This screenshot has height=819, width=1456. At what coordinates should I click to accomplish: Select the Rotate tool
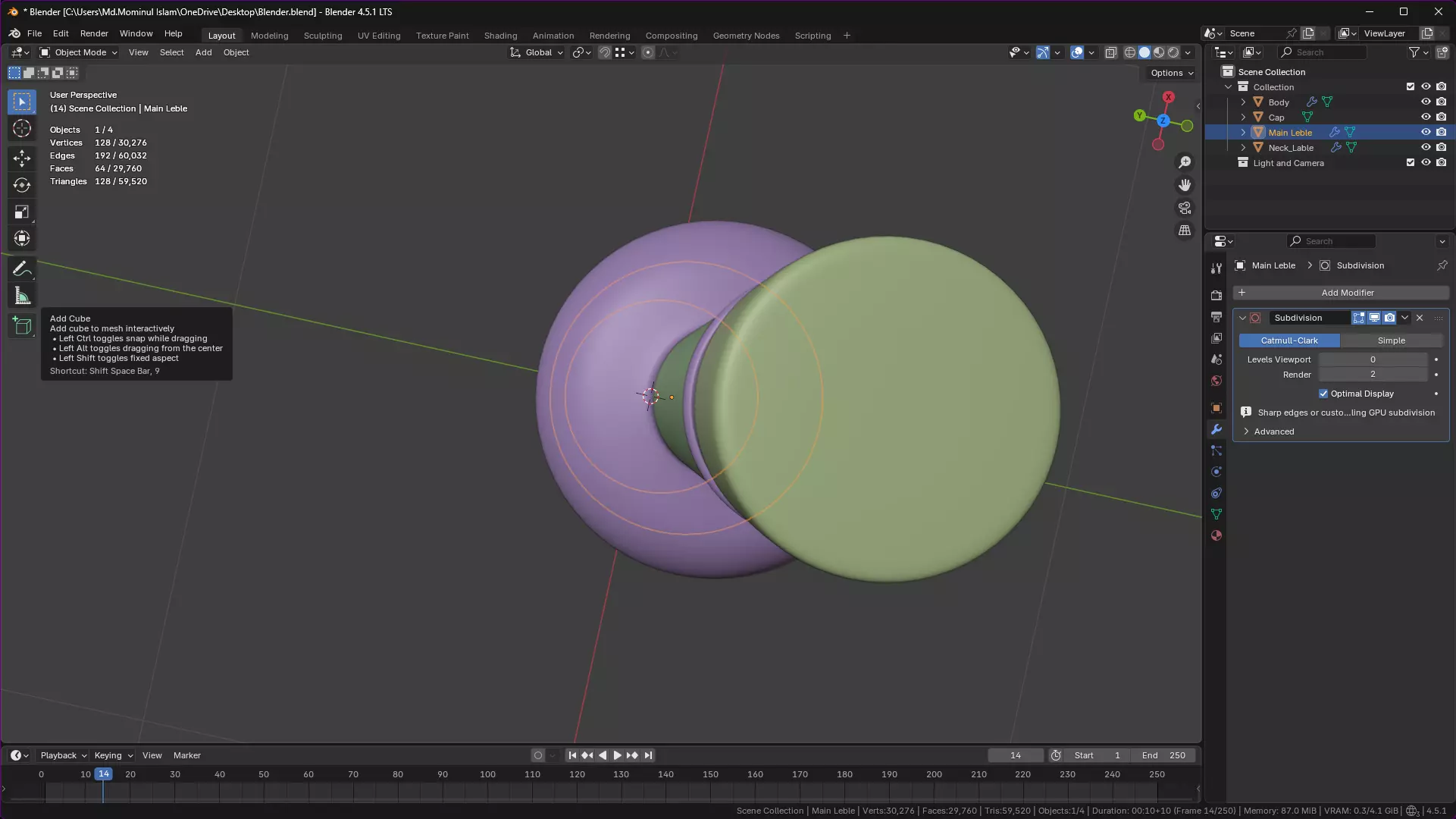tap(22, 185)
